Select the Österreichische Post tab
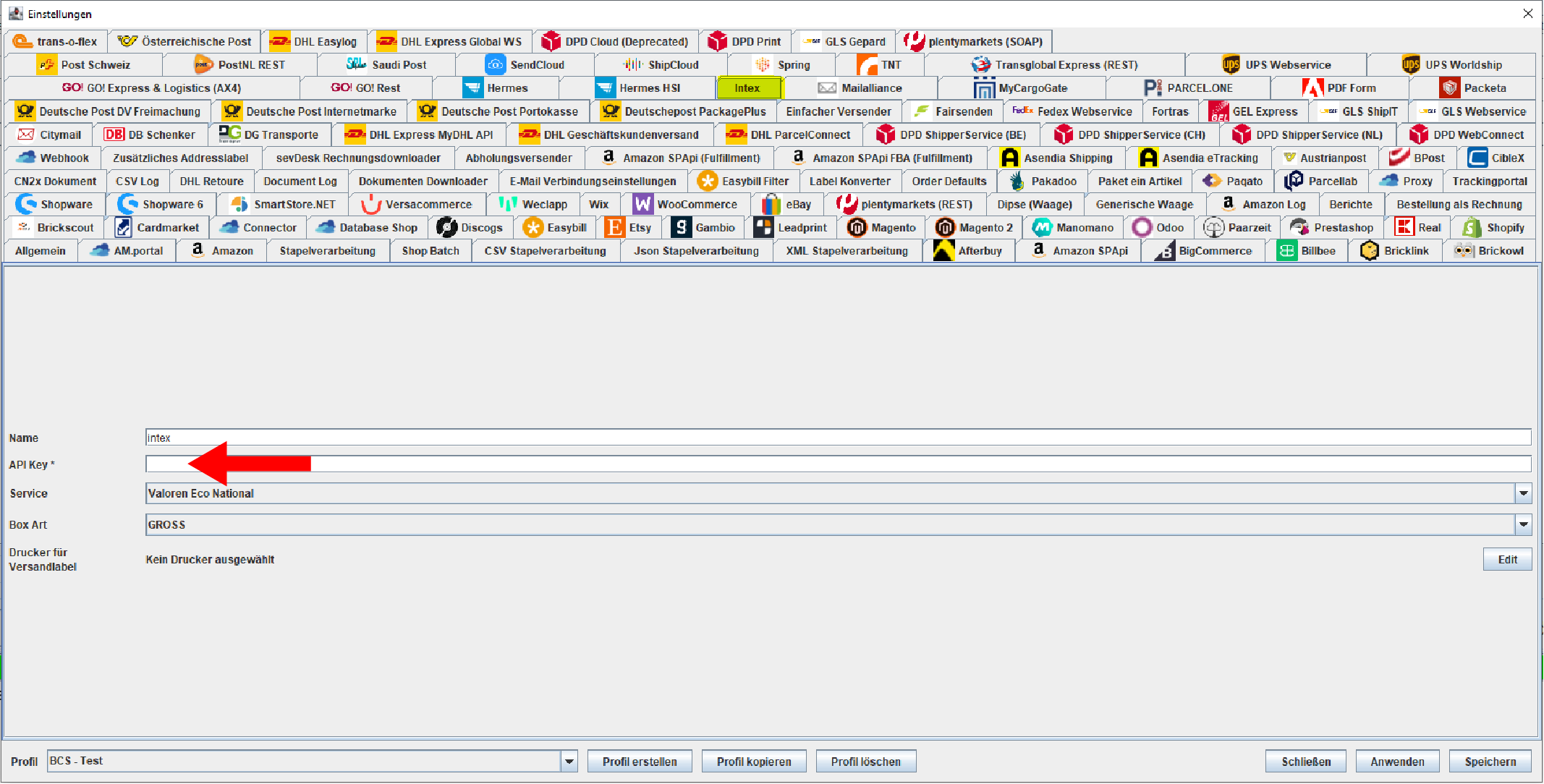1544x784 pixels. point(184,41)
